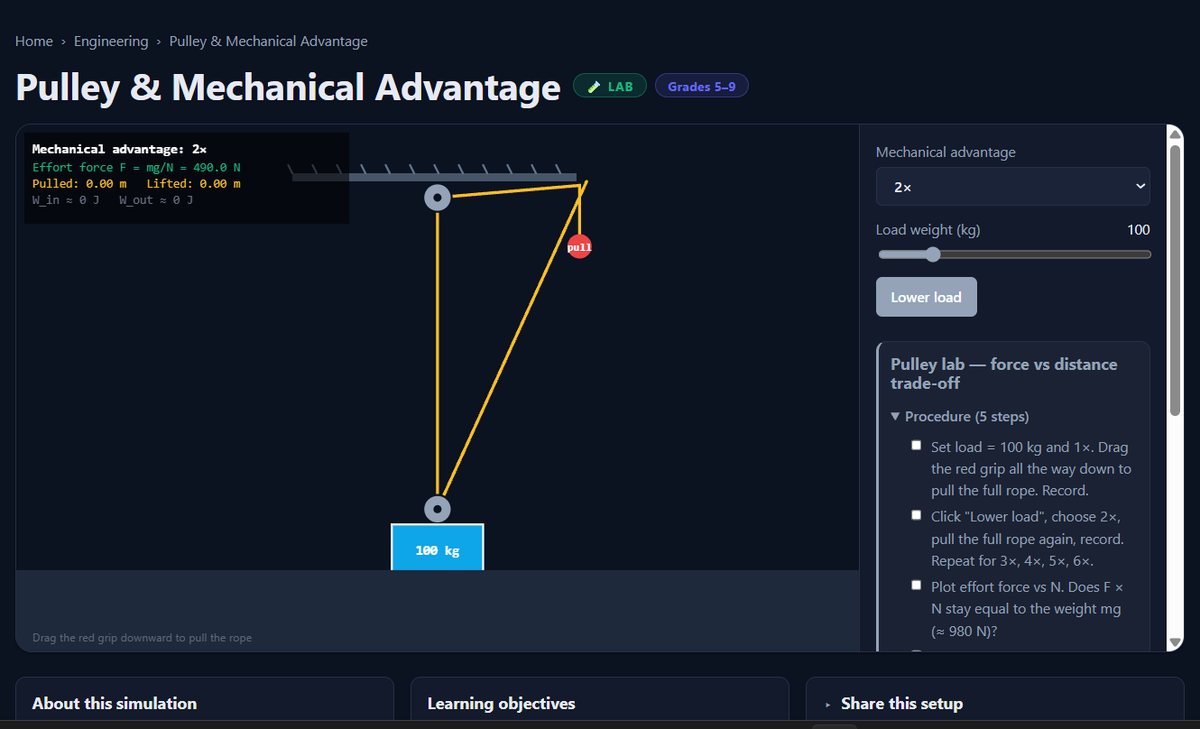The height and width of the screenshot is (729, 1200).
Task: Collapse the Procedure (5 steps) section
Action: [x=959, y=416]
